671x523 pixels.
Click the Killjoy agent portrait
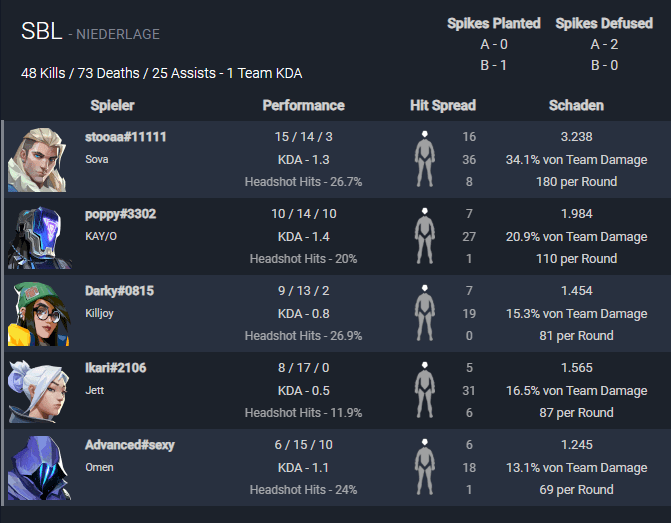pos(39,314)
